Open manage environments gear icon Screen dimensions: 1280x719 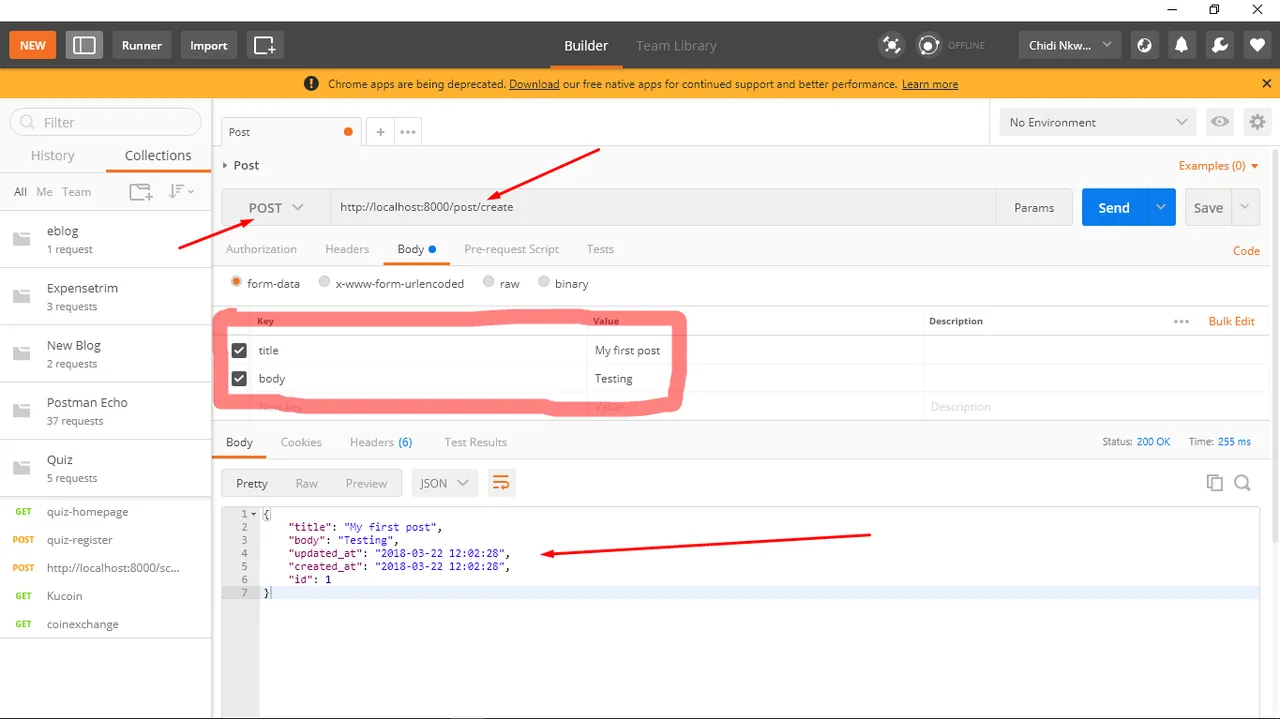point(1257,122)
